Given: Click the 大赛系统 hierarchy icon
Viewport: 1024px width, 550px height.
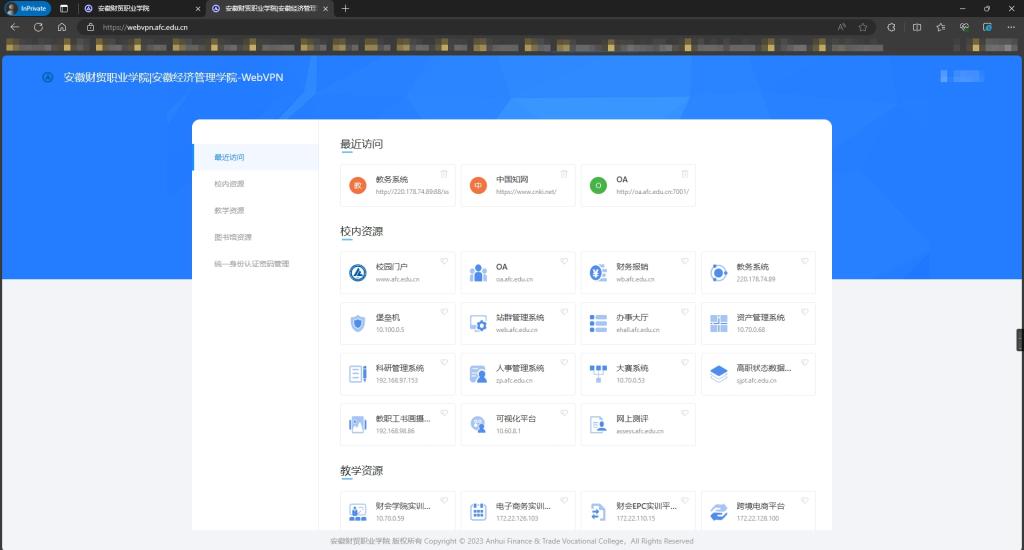Looking at the screenshot, I should click(x=598, y=374).
